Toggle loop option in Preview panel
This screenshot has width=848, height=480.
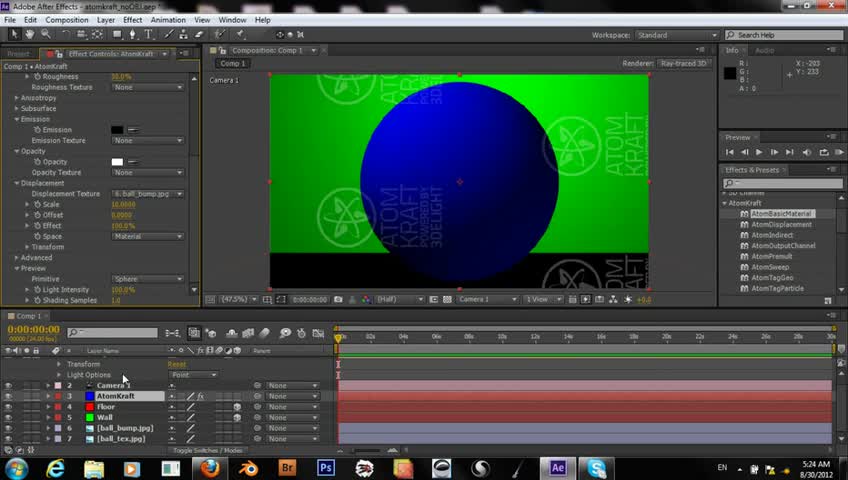(824, 152)
